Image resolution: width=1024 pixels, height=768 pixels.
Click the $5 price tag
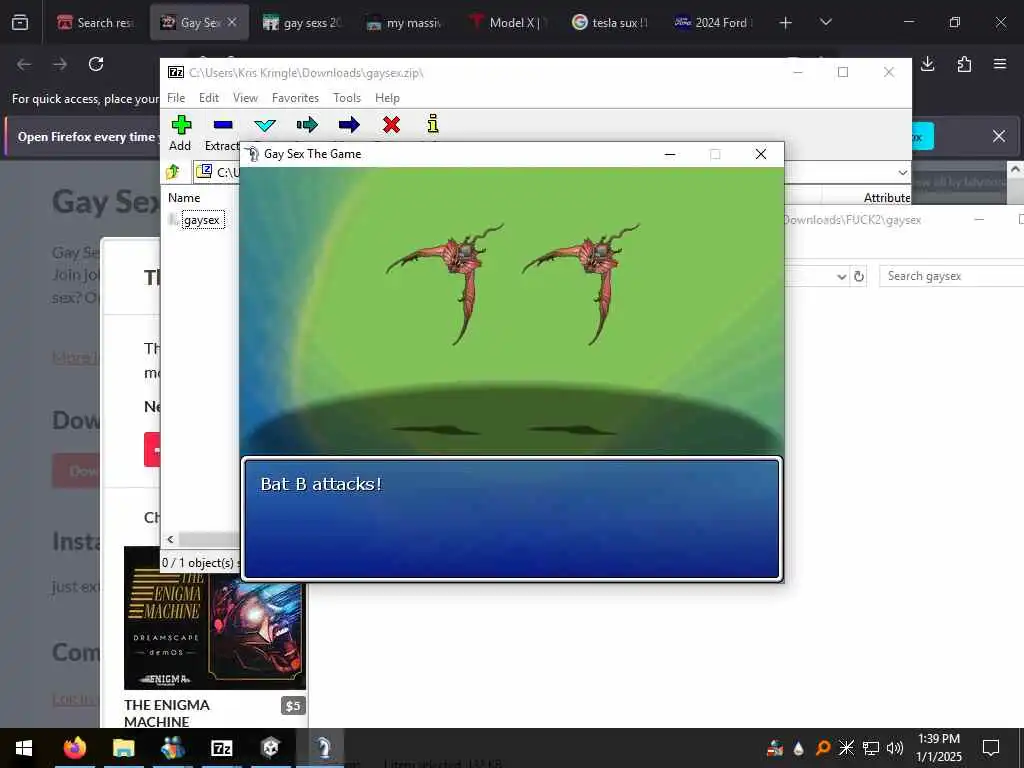tap(293, 706)
